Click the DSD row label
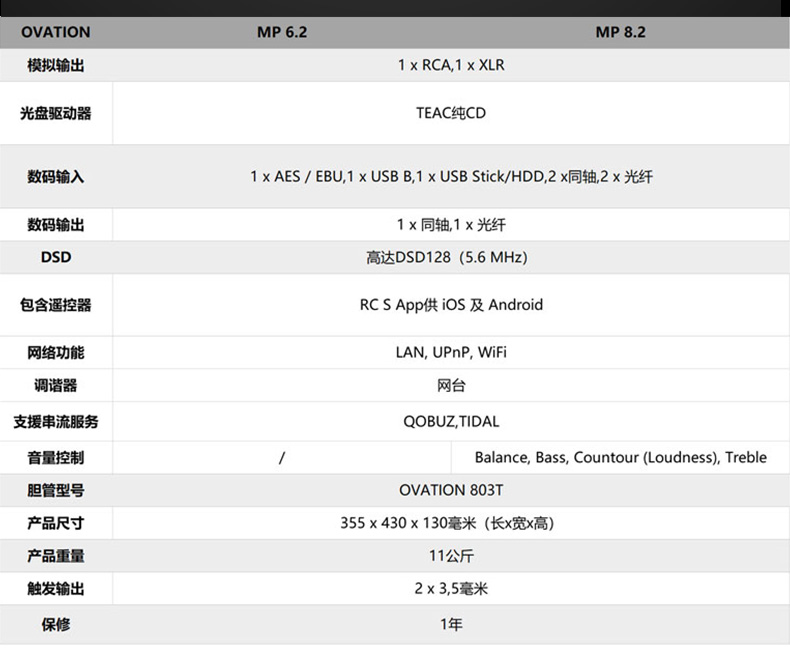 tap(55, 257)
